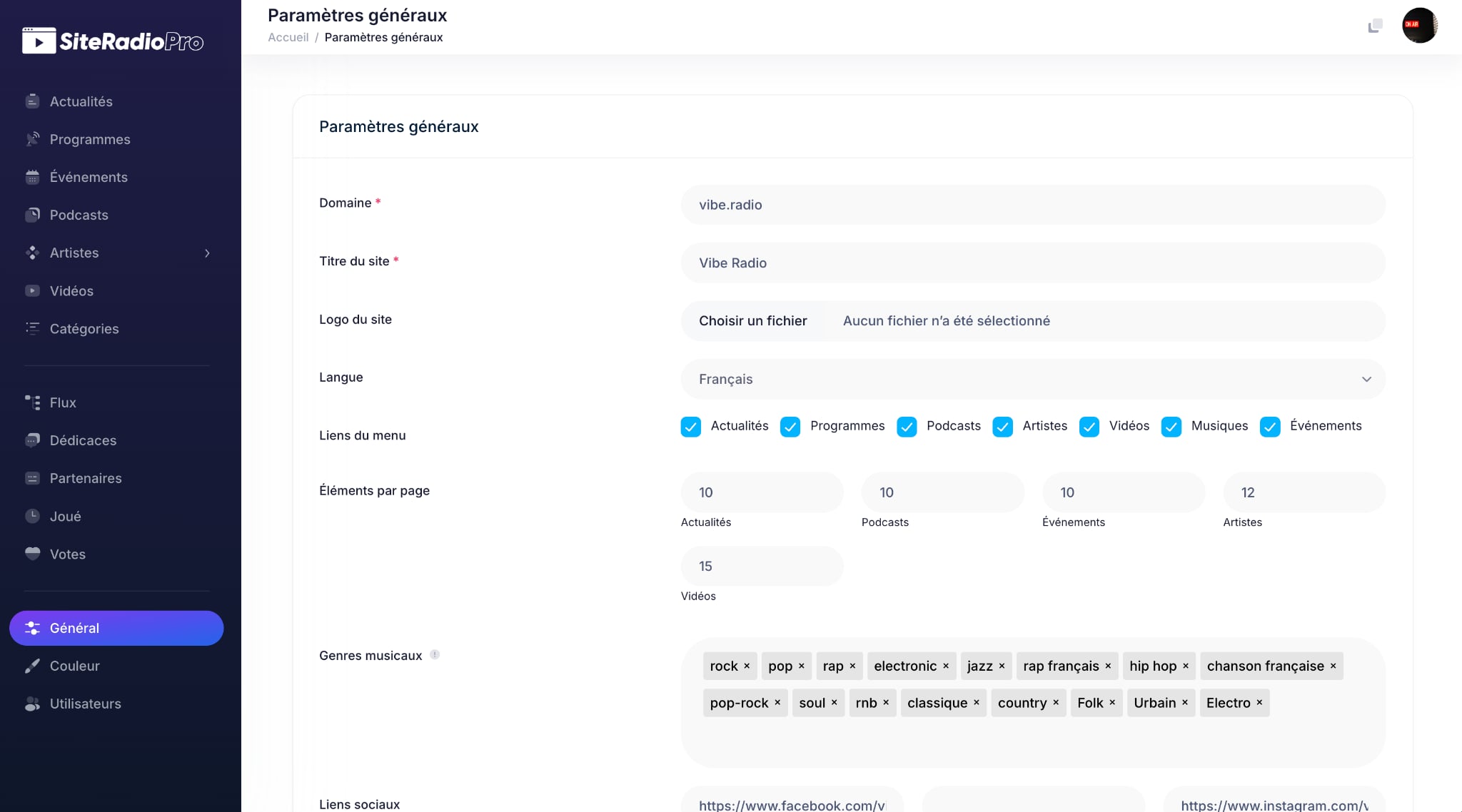Screen dimensions: 1462x812
Task: Click the Couleur brush icon
Action: click(x=32, y=666)
